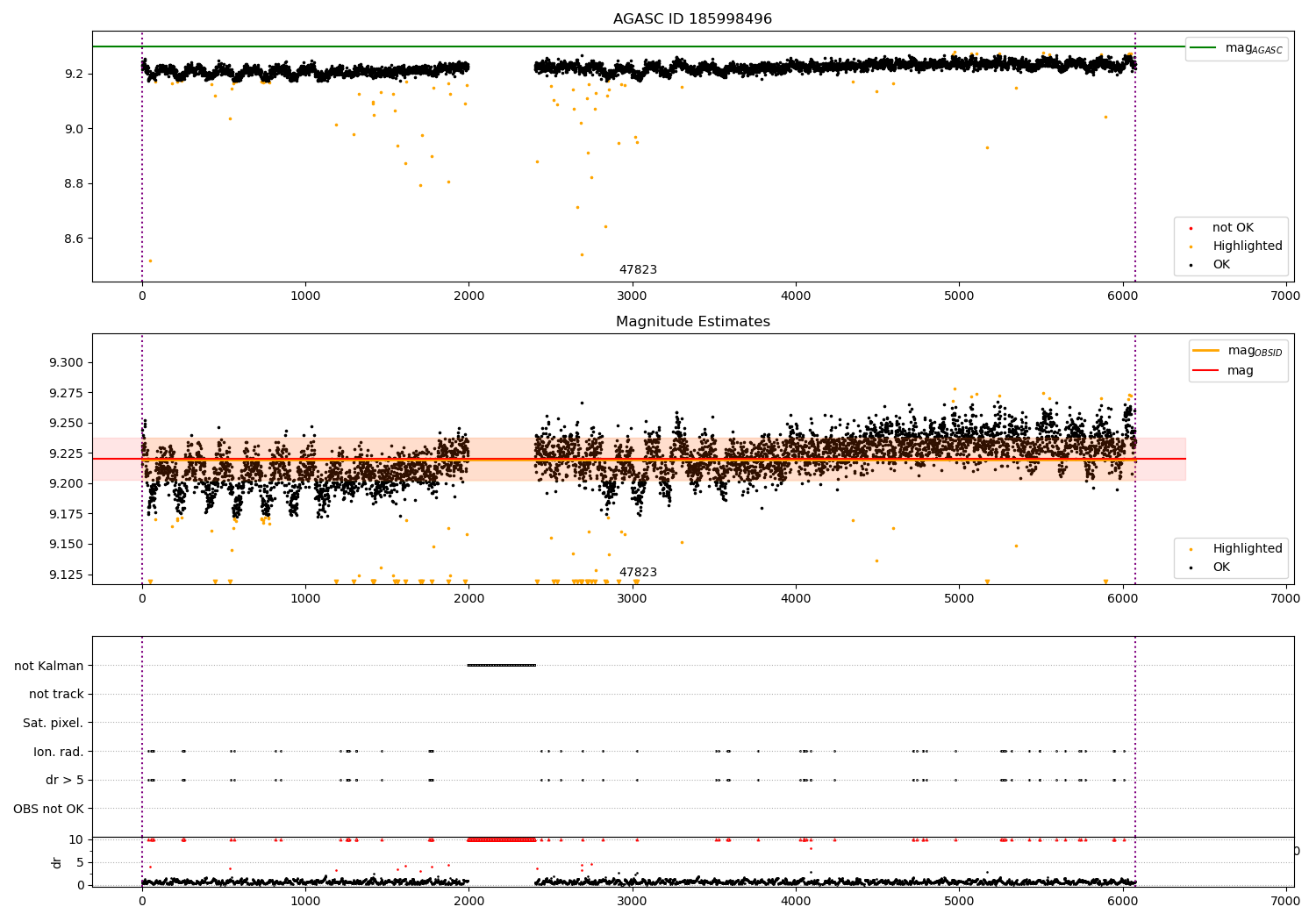Click x-axis tick "4000" under the Magnitude Estimates plot
The width and height of the screenshot is (1316, 921).
point(796,599)
